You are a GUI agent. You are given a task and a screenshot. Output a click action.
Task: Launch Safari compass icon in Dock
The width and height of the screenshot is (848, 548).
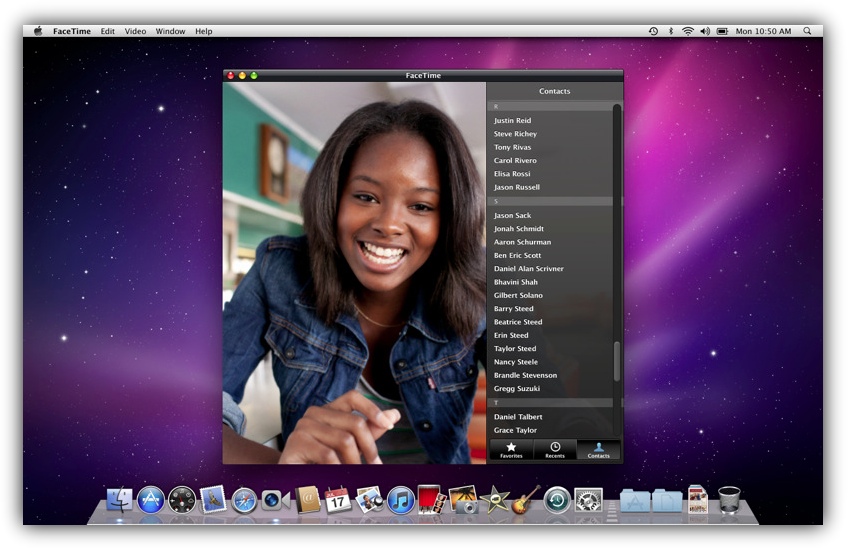click(244, 500)
